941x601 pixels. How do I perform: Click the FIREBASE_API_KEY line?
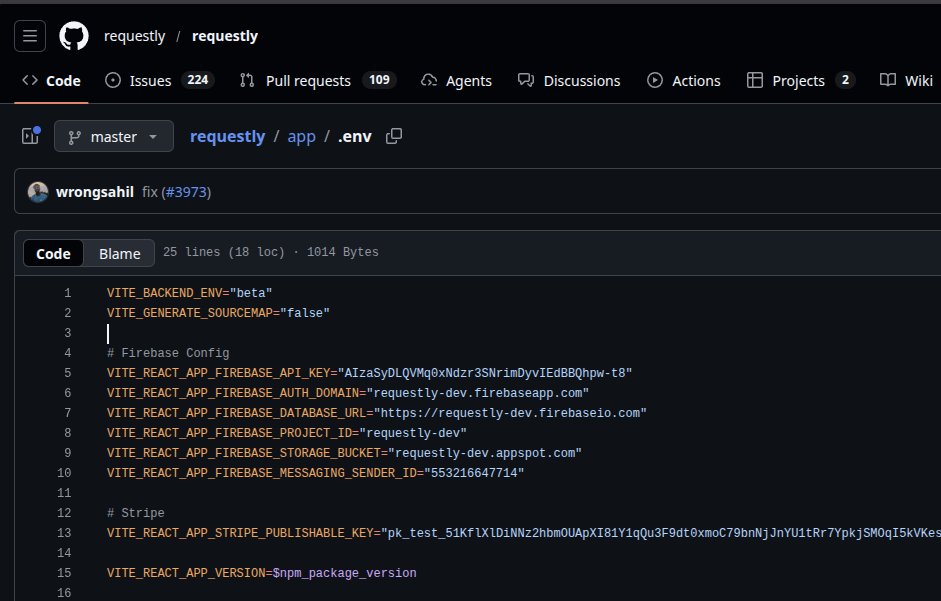pyautogui.click(x=369, y=373)
